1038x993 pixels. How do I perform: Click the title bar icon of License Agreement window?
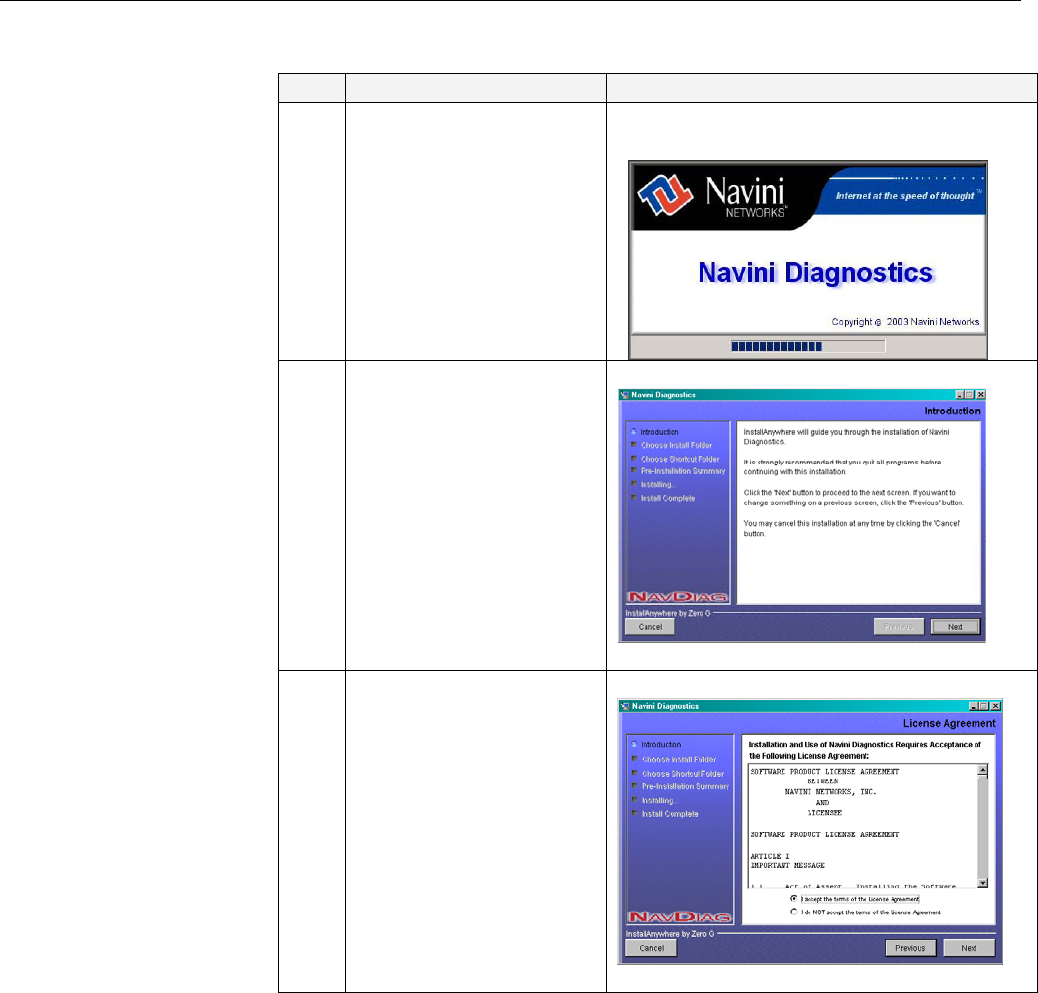tap(624, 706)
